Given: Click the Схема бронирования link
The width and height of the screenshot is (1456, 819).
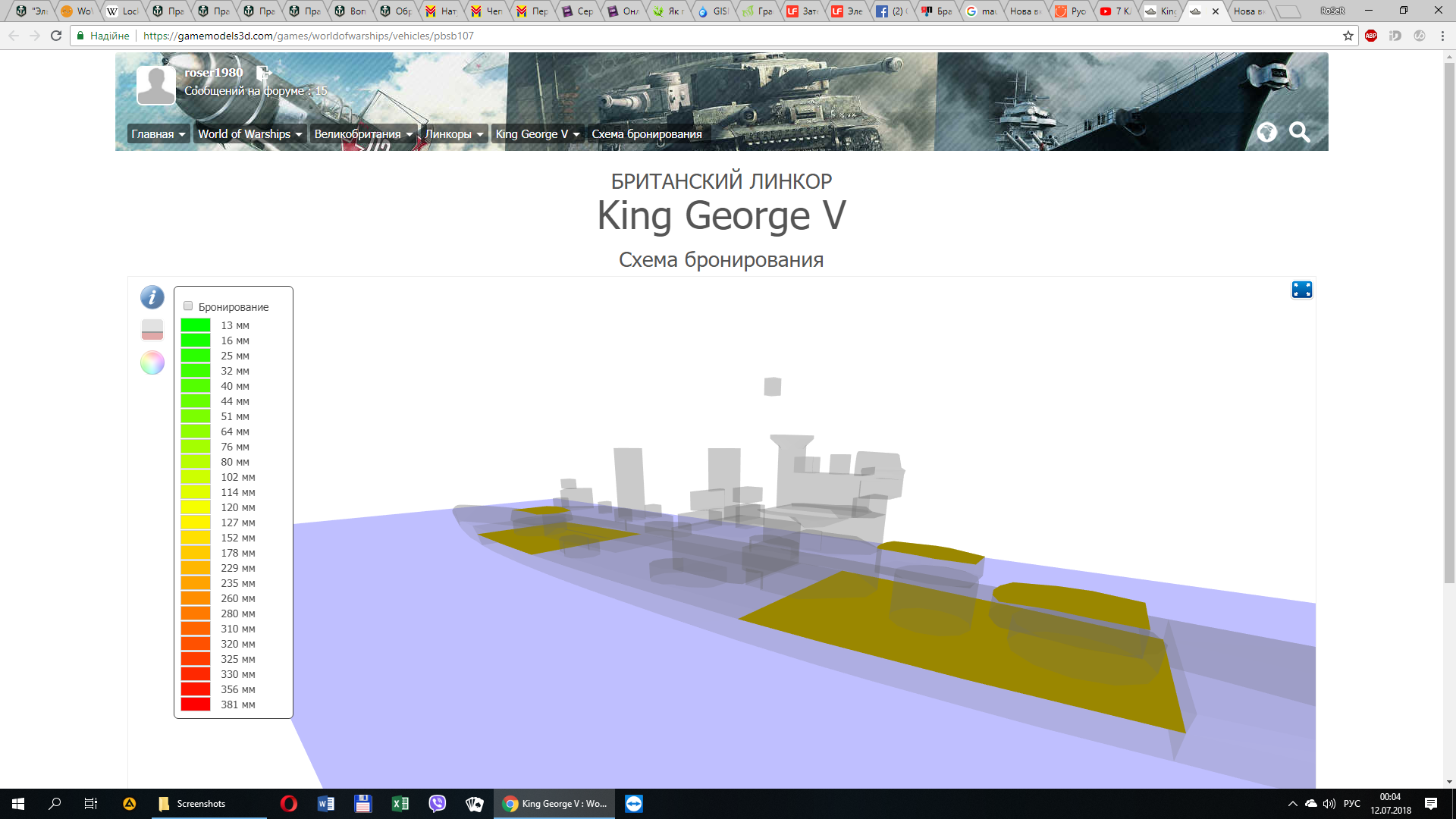Looking at the screenshot, I should 647,134.
